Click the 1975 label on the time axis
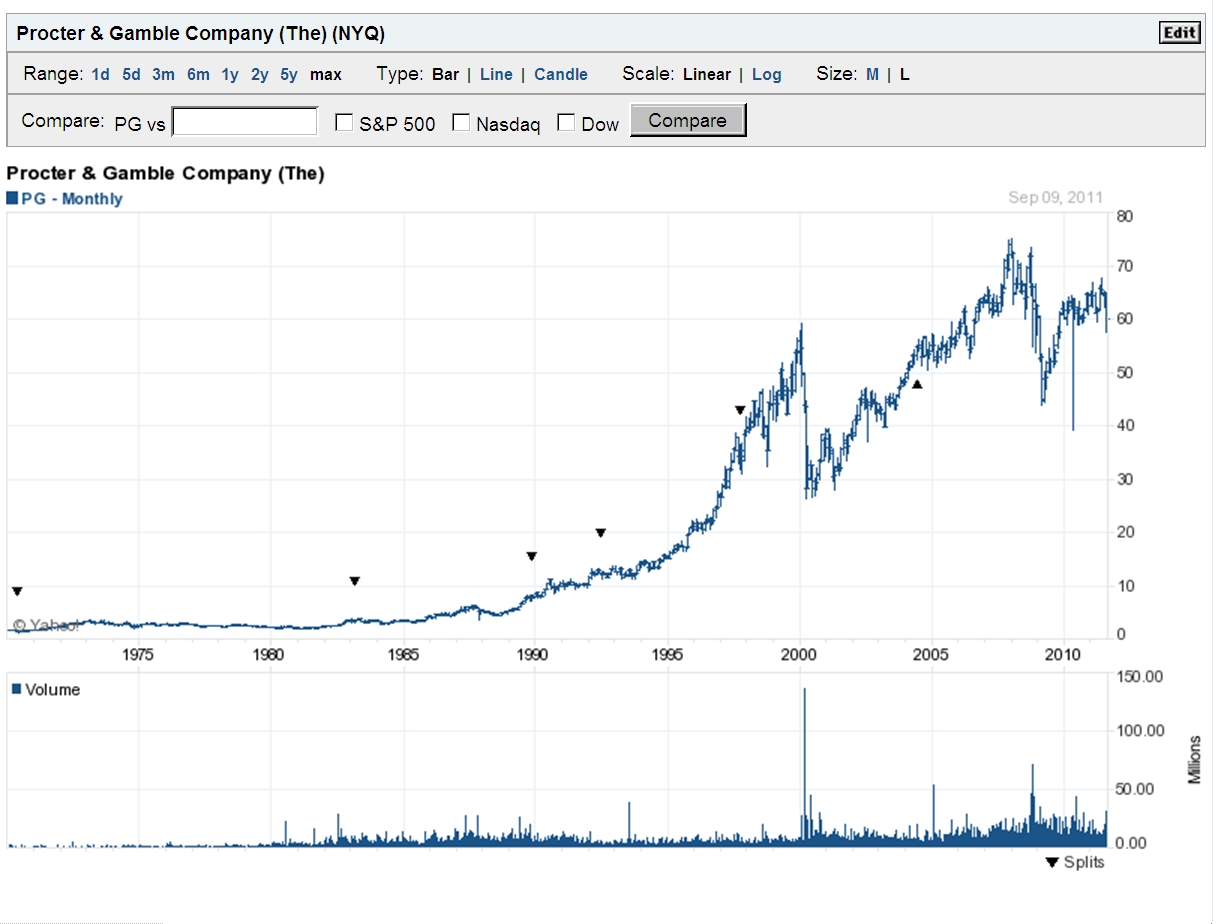 coord(138,655)
